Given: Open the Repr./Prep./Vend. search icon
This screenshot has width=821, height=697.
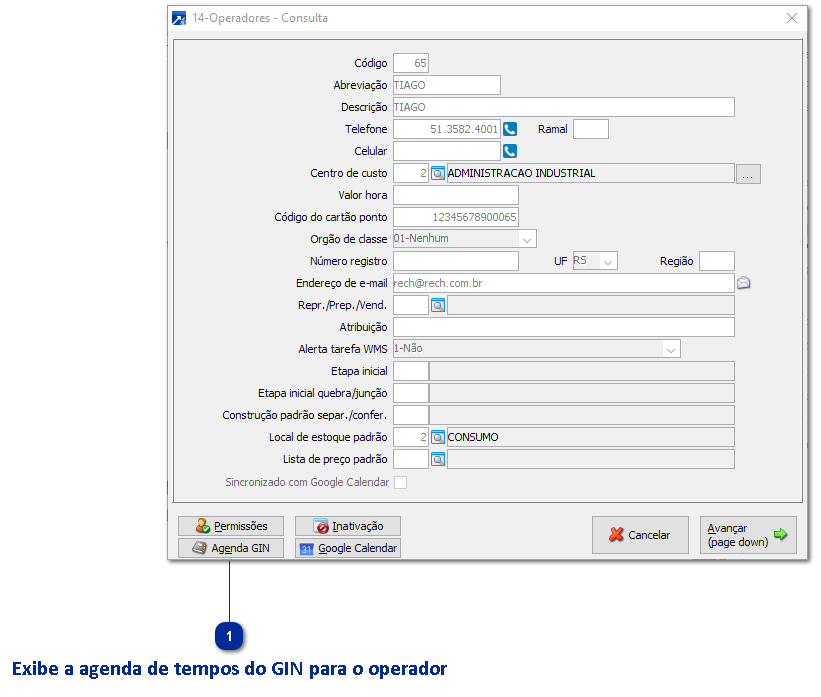Looking at the screenshot, I should [x=438, y=305].
